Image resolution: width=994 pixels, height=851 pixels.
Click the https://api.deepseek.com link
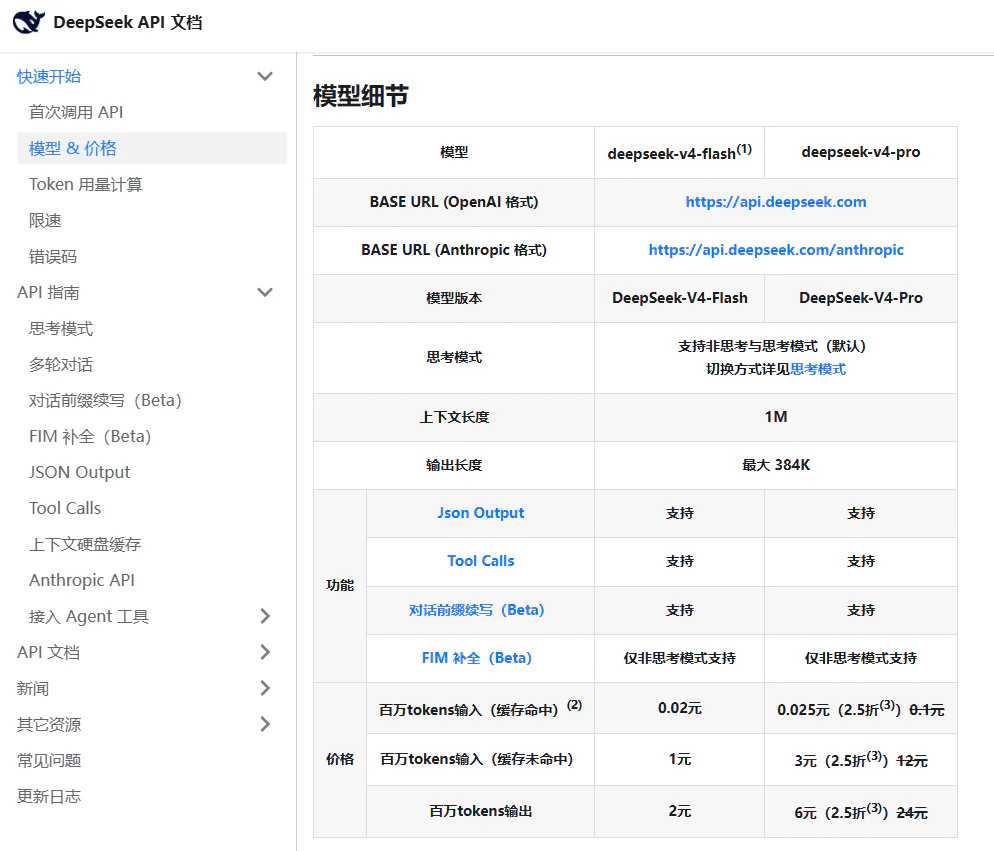point(776,202)
